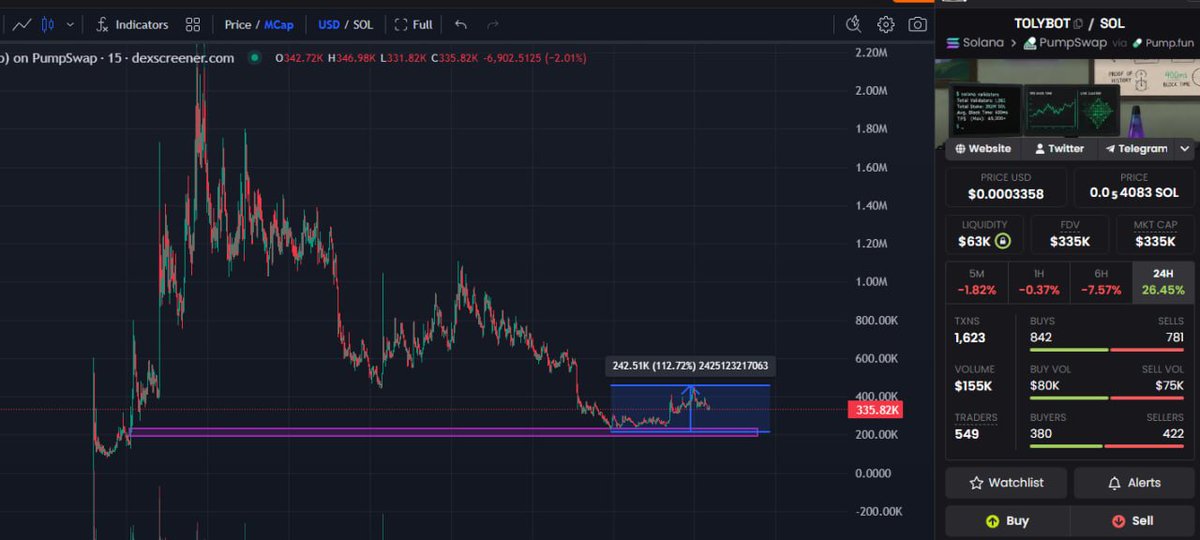
Task: Click the 2.00M price axis label
Action: click(x=869, y=90)
